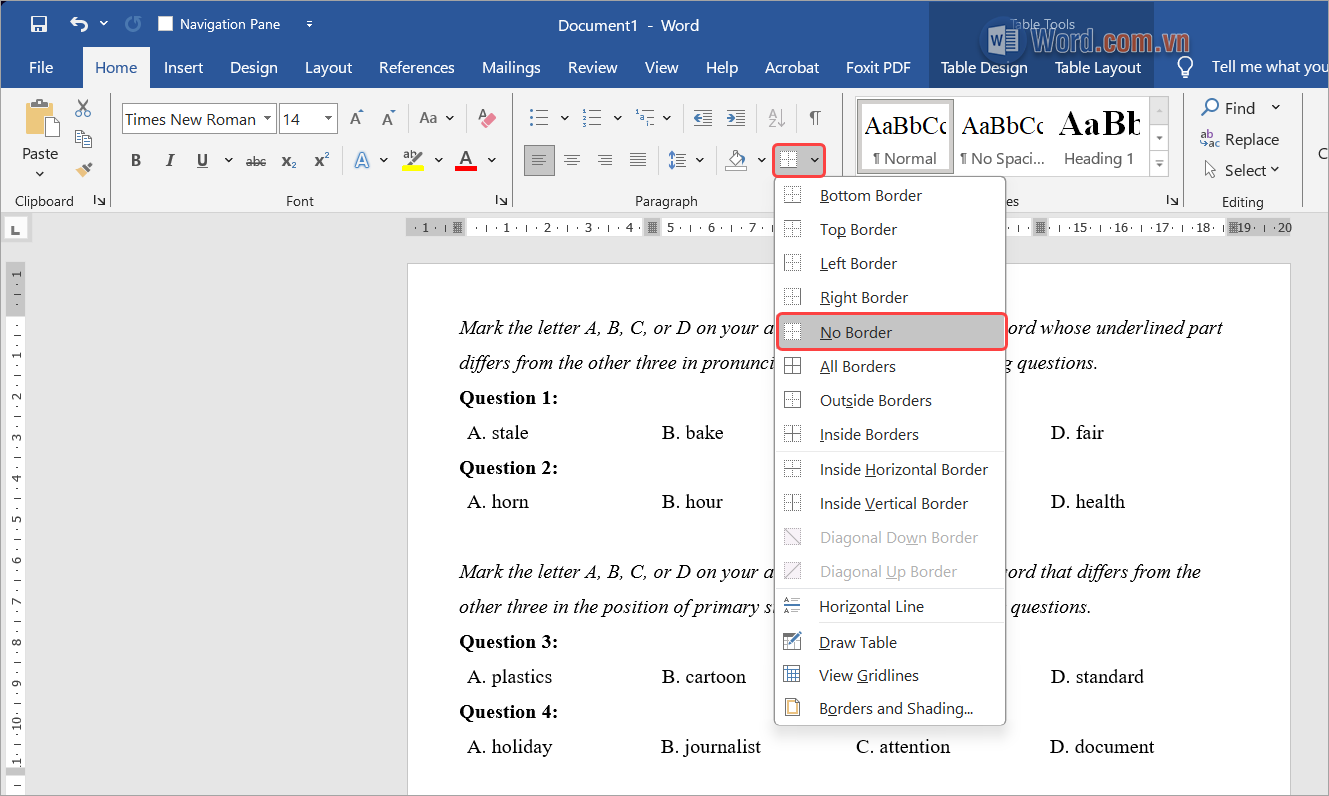The height and width of the screenshot is (796, 1329).
Task: Open Replace dialog
Action: [1240, 139]
